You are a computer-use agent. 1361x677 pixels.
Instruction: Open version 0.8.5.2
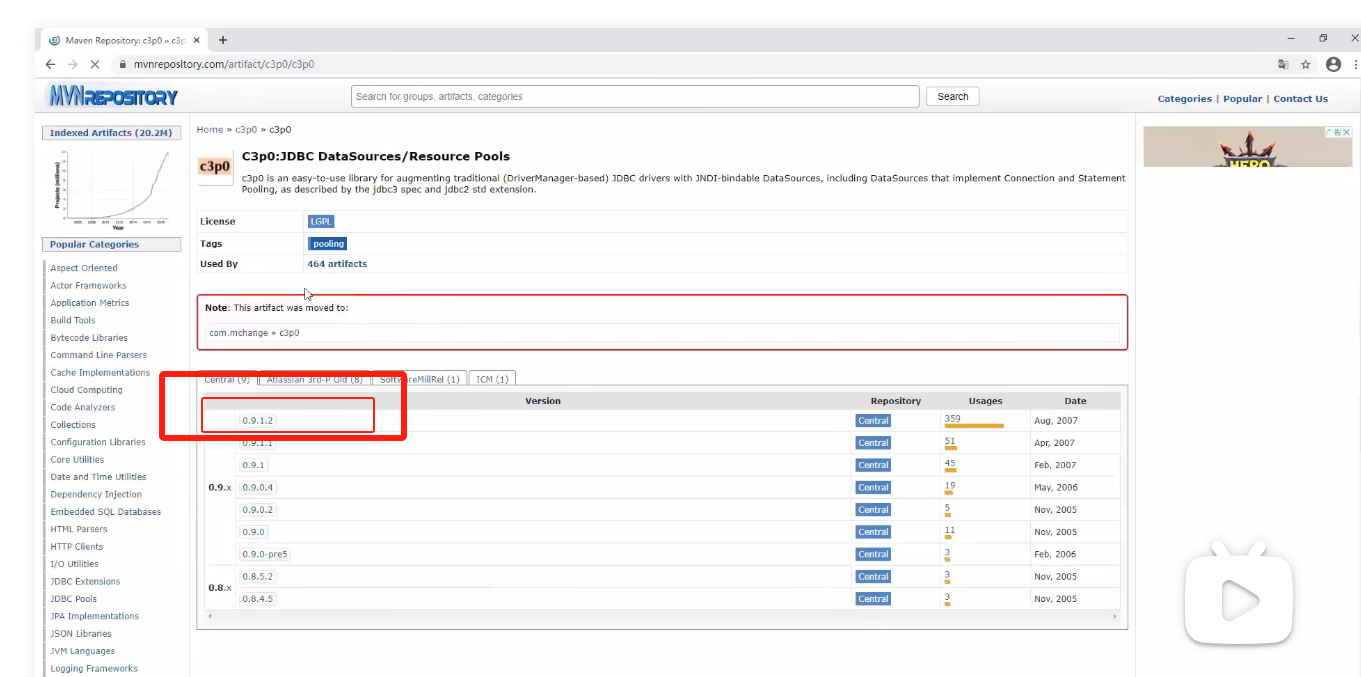click(258, 577)
